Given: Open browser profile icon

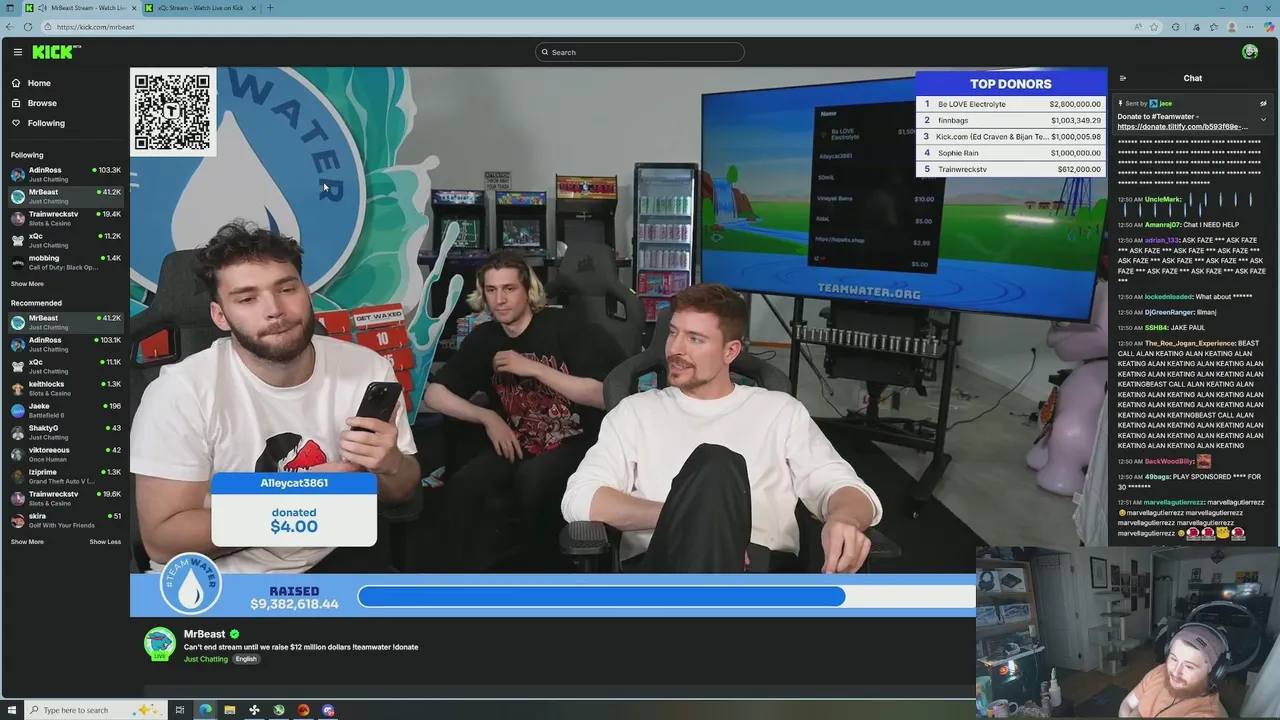Looking at the screenshot, I should click(x=1232, y=27).
